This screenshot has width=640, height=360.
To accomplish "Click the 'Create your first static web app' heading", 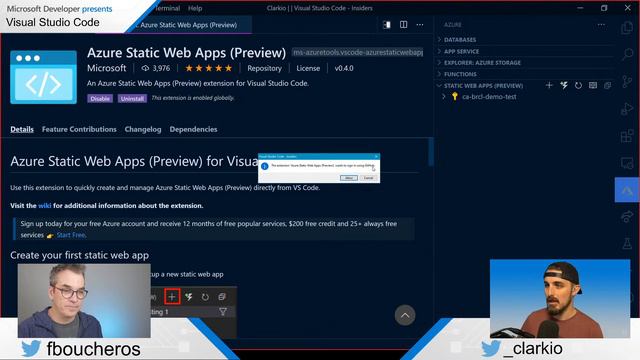I will point(80,256).
